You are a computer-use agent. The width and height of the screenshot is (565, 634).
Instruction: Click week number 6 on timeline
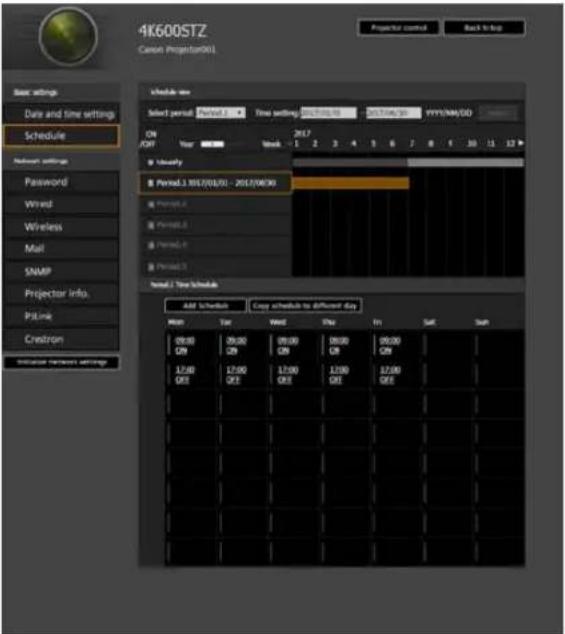[392, 144]
